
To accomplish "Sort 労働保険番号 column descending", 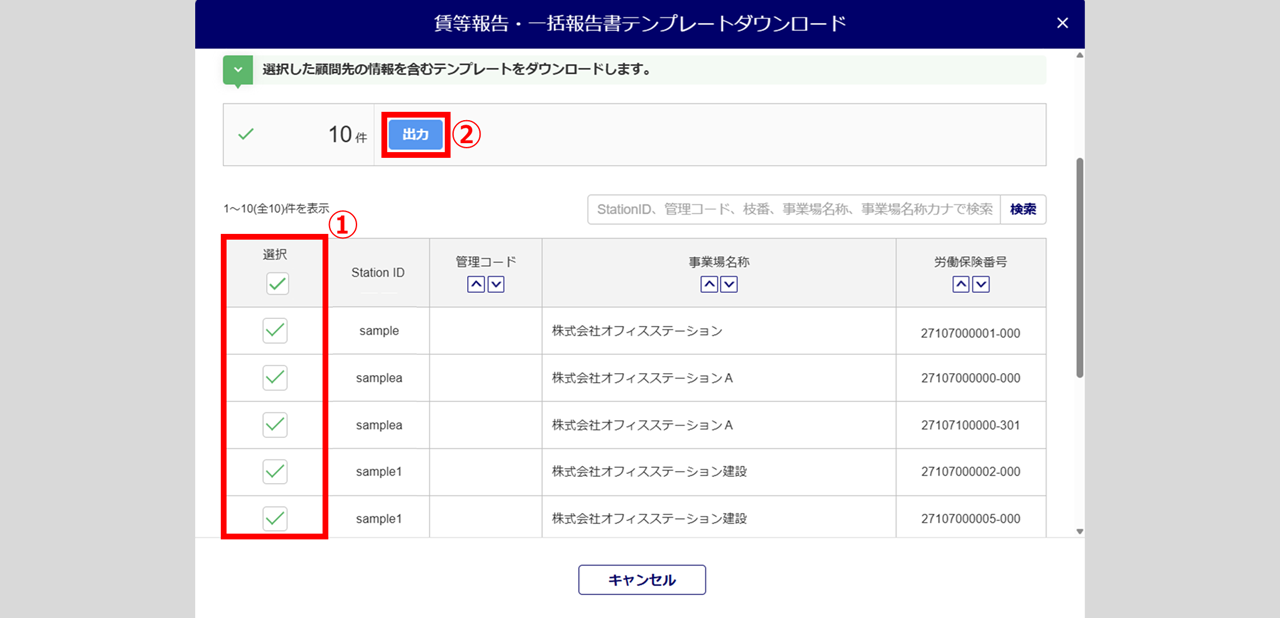I will (981, 284).
